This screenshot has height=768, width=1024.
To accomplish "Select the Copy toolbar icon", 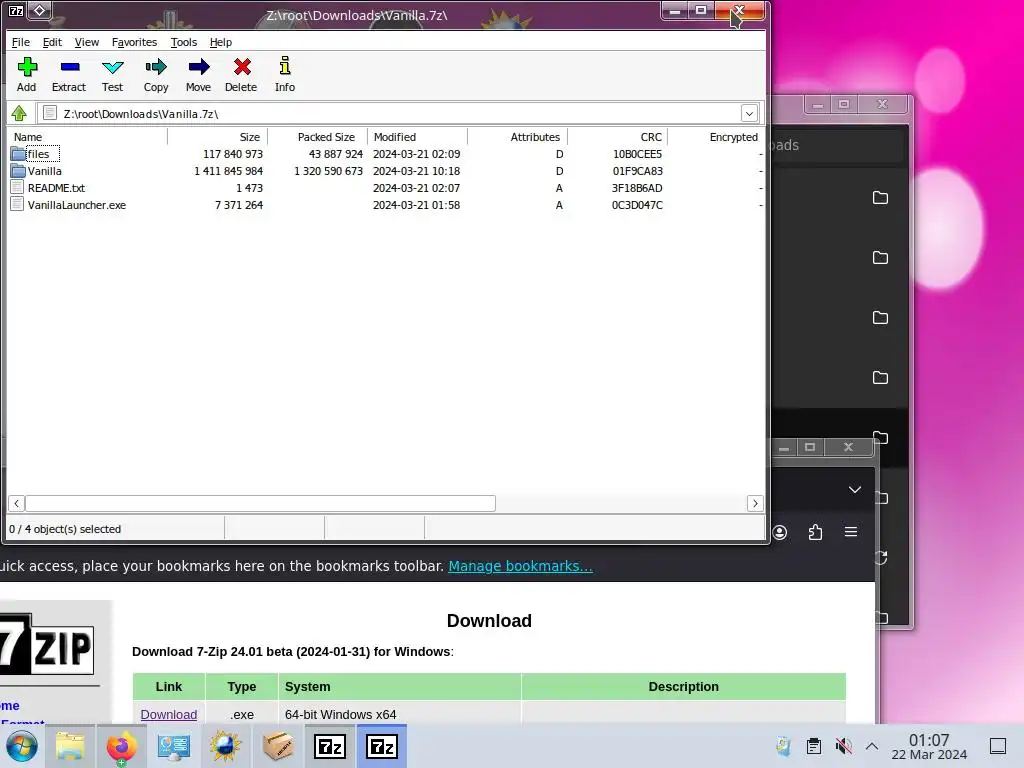I will [156, 67].
